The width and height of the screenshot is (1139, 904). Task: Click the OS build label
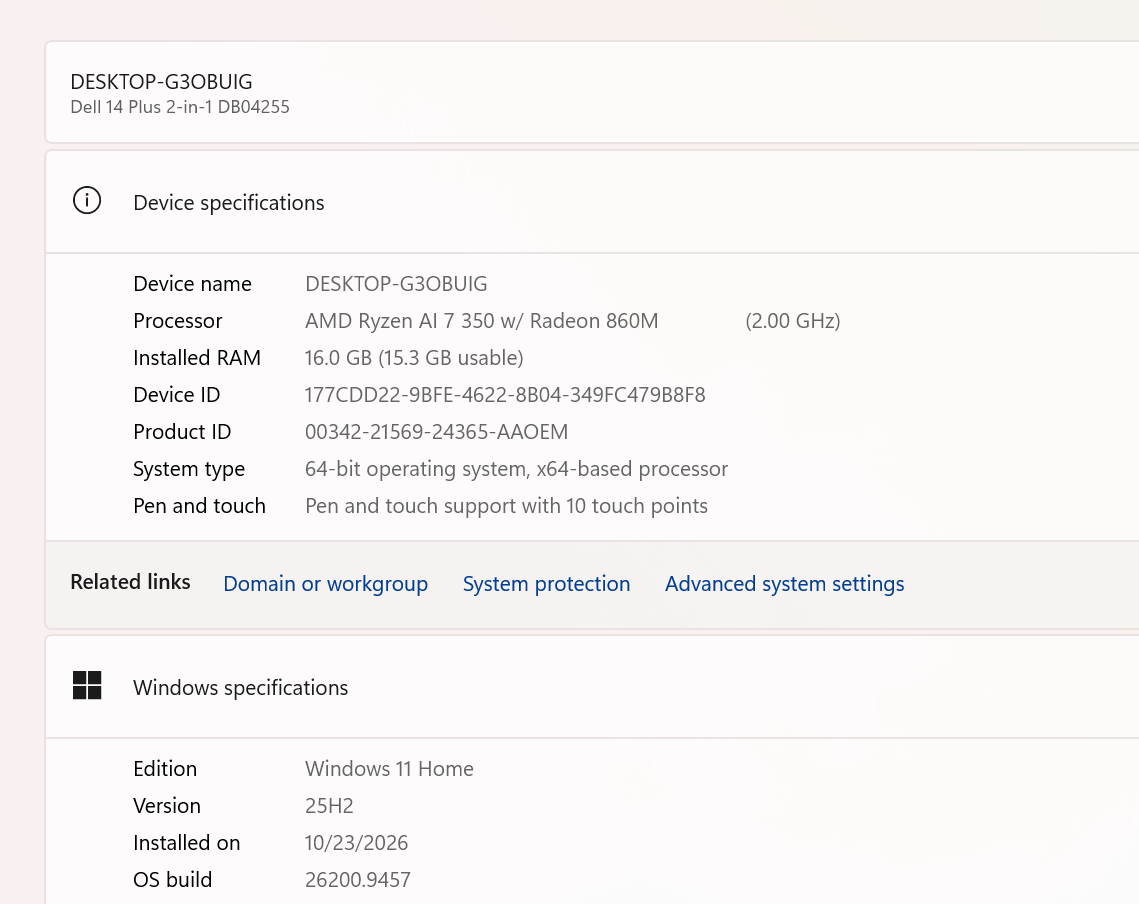pyautogui.click(x=173, y=879)
